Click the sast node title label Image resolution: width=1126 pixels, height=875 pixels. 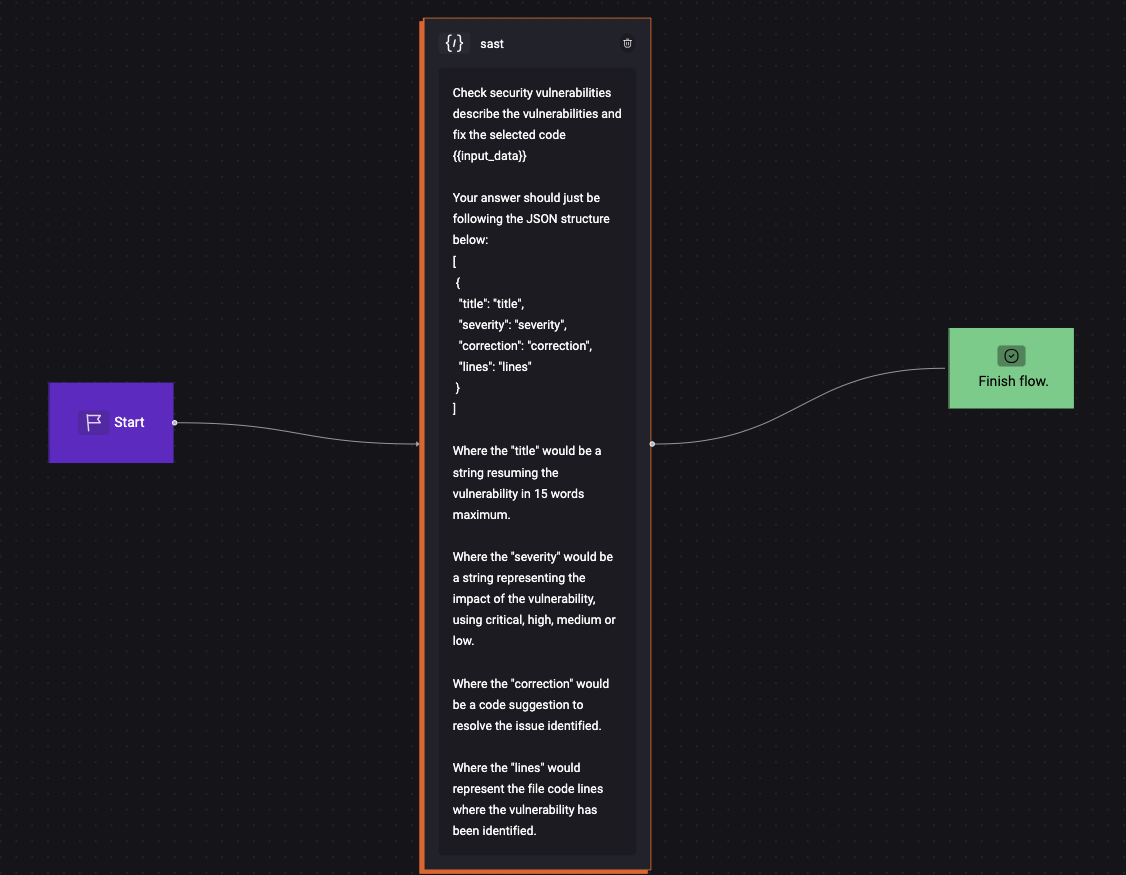point(491,43)
